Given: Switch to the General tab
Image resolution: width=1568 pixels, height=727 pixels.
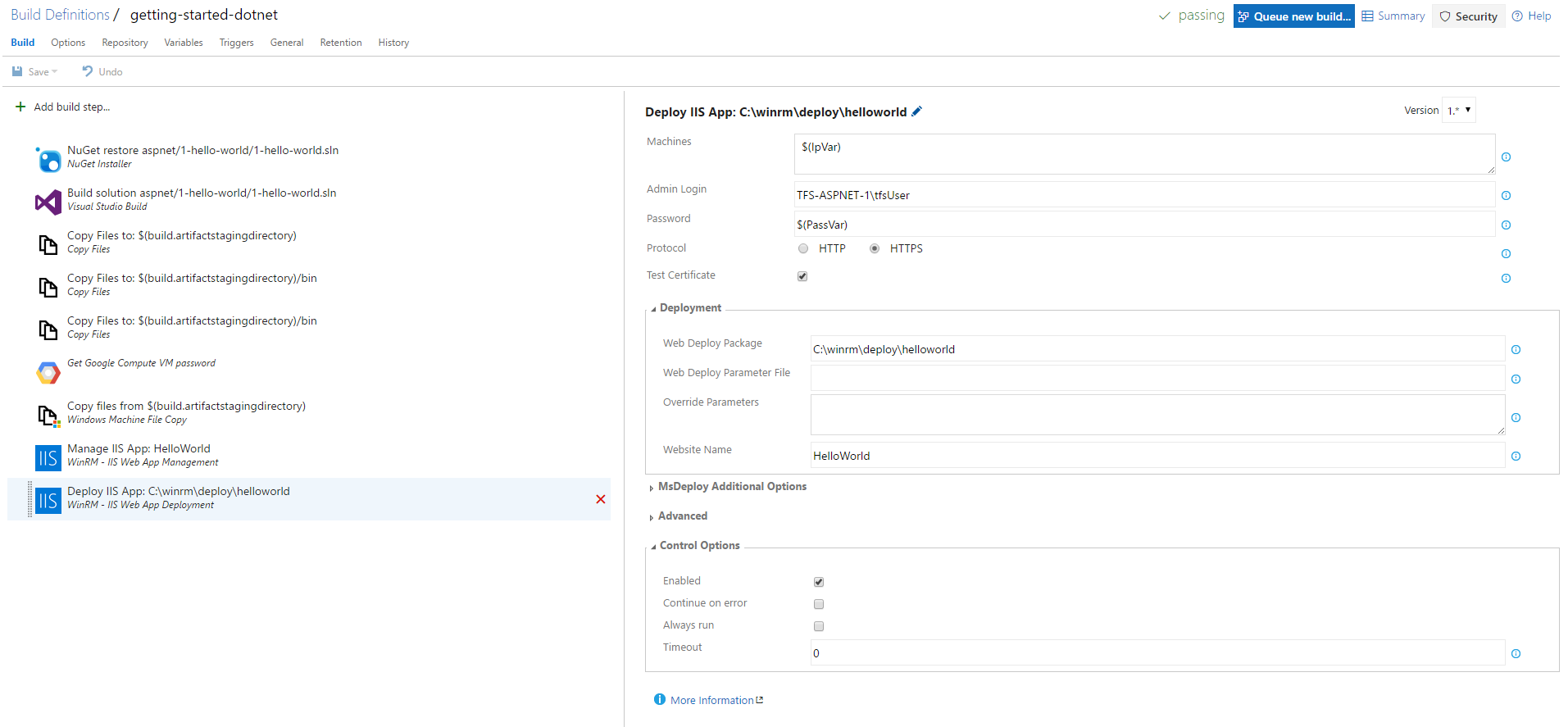Looking at the screenshot, I should point(287,43).
